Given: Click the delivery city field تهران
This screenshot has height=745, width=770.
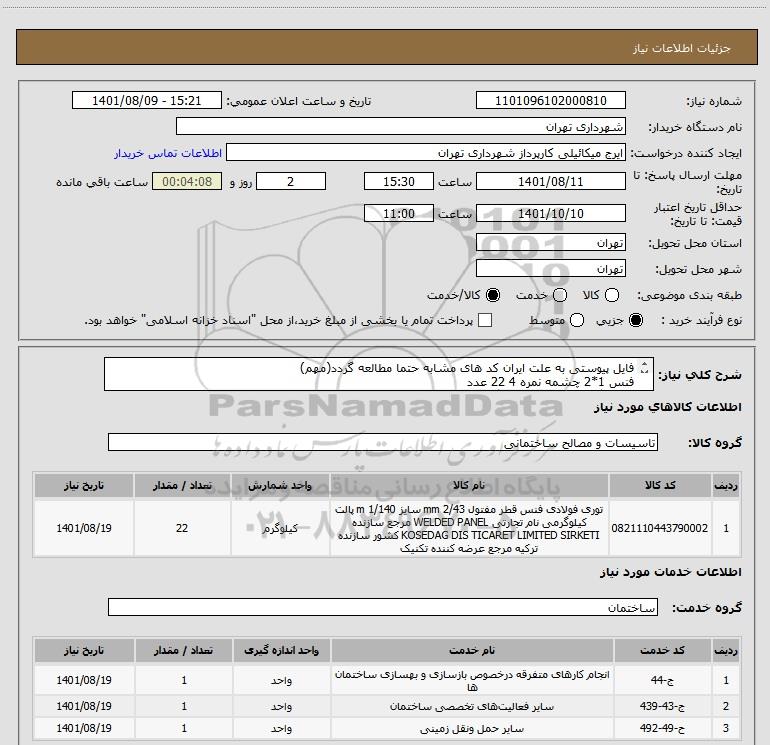Looking at the screenshot, I should (550, 269).
